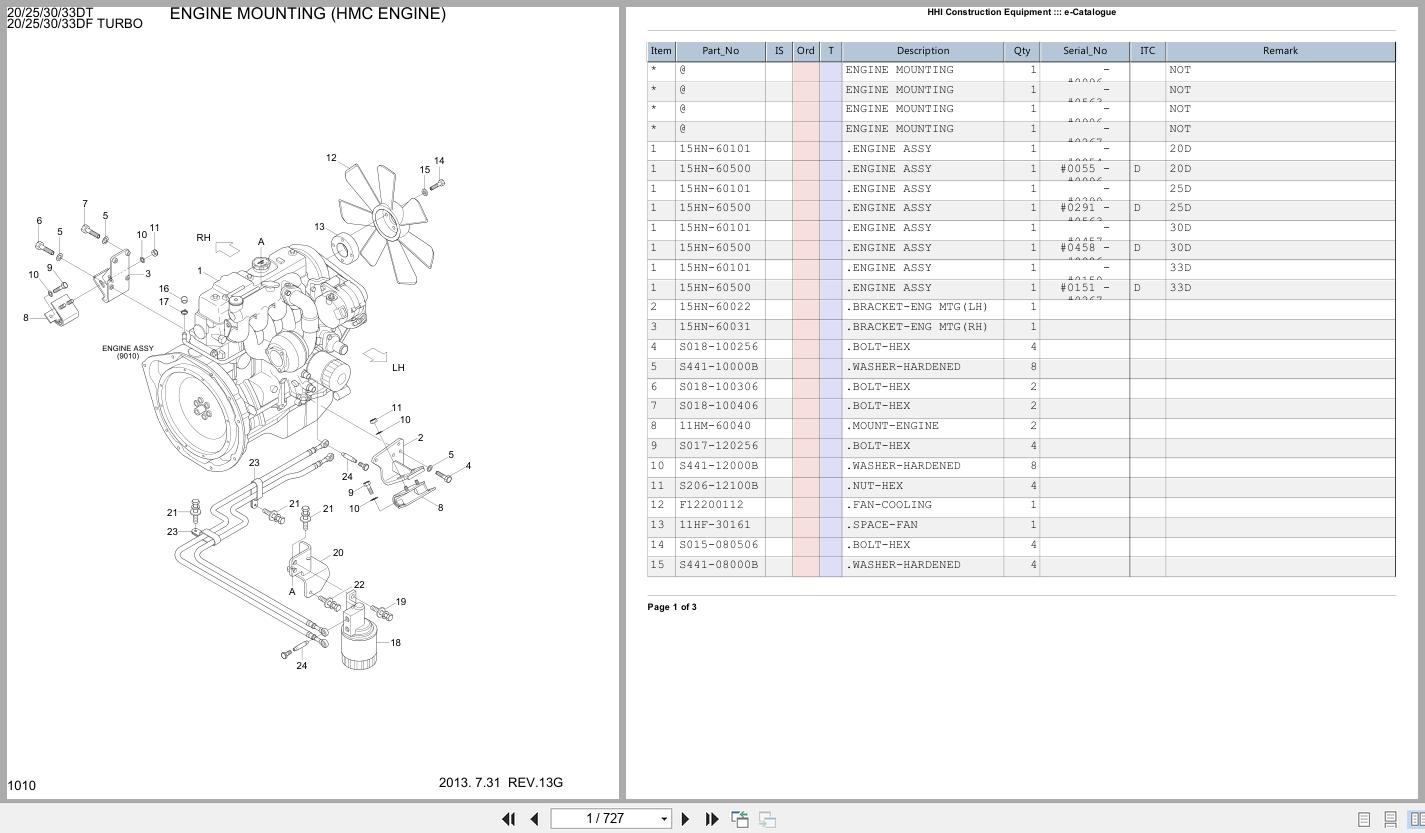The width and height of the screenshot is (1425, 833).
Task: Click the IS column header
Action: 779,51
